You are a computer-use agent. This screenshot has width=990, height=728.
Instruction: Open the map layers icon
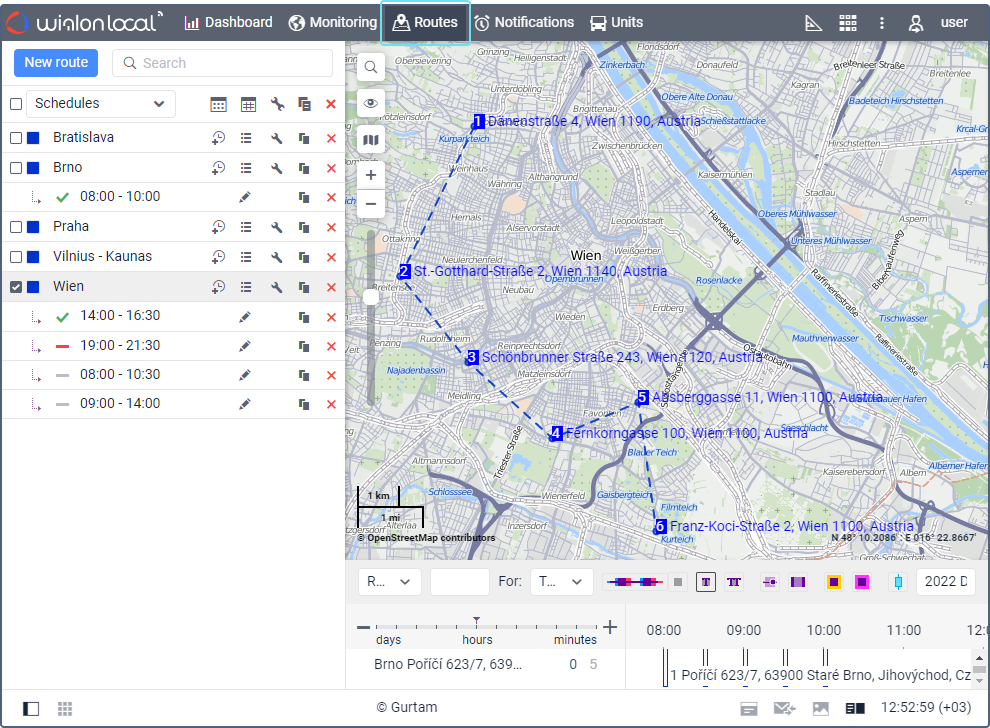(x=371, y=140)
